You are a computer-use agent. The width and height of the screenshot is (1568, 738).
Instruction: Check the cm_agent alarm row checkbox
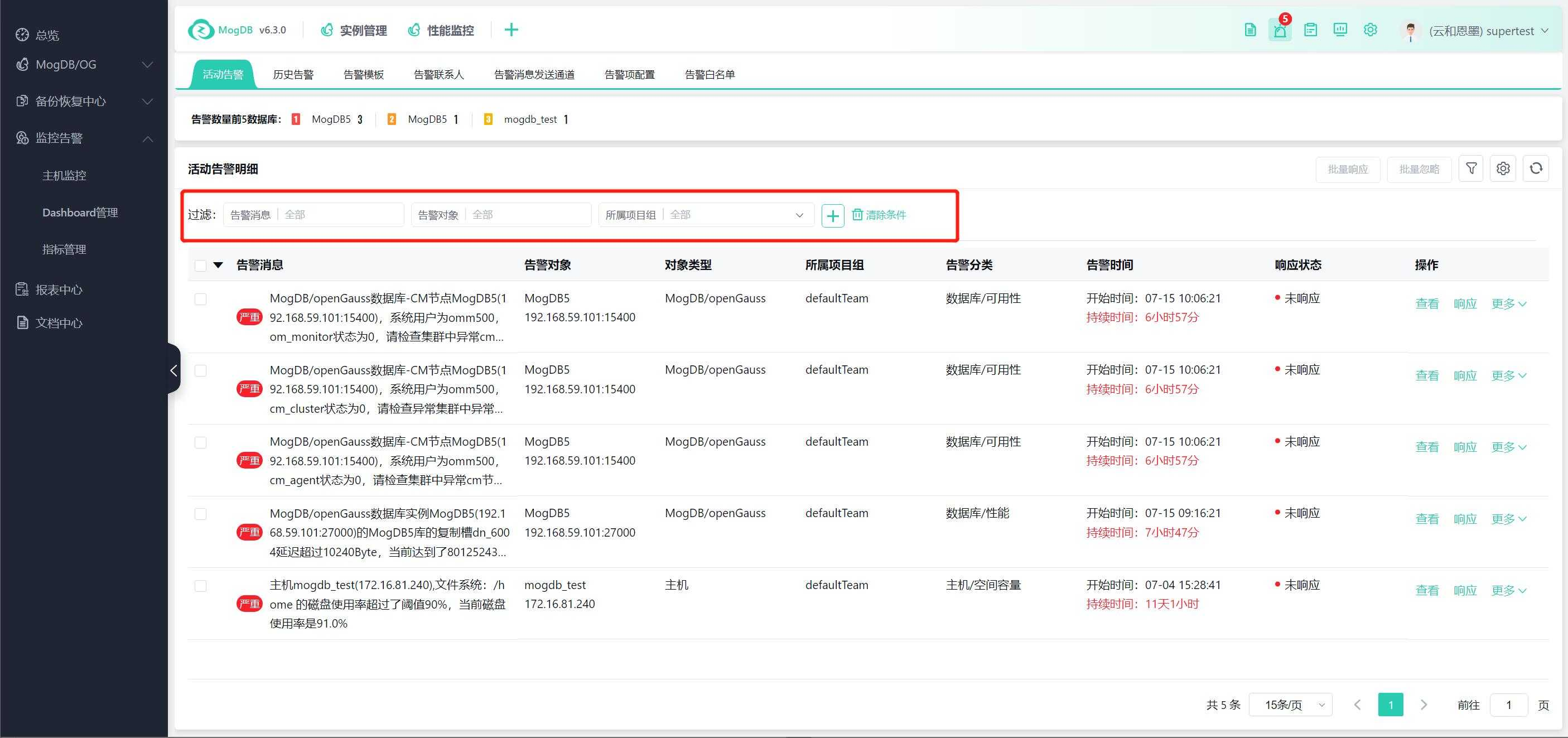(200, 443)
